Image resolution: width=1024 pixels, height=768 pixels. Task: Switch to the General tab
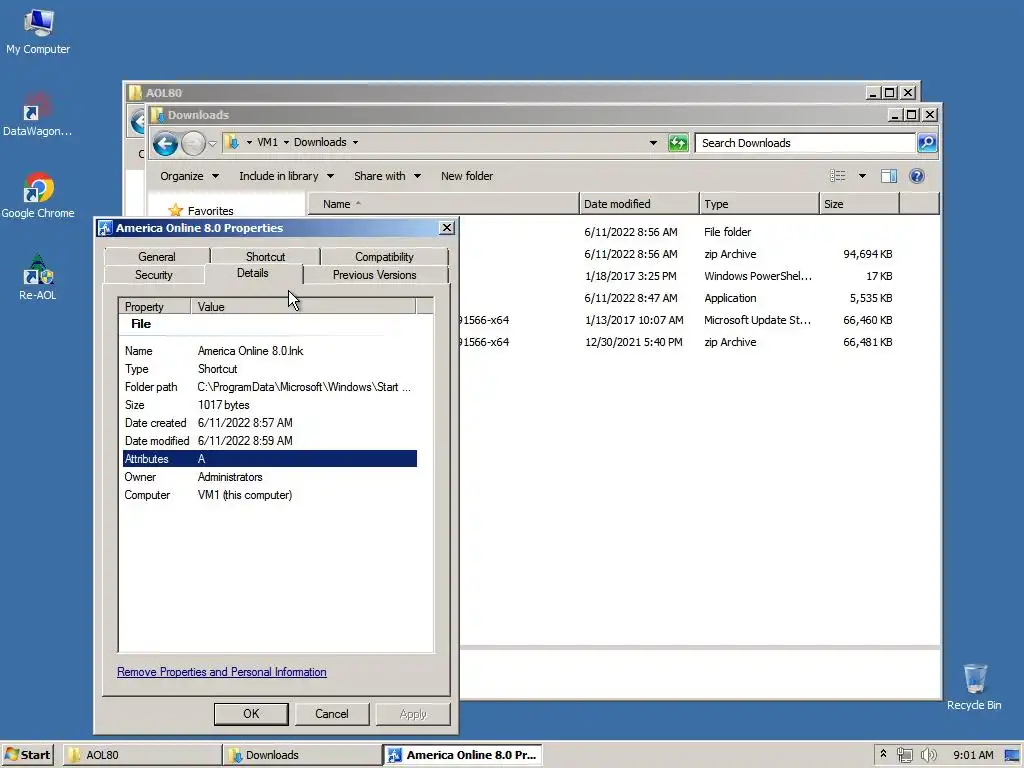(157, 257)
